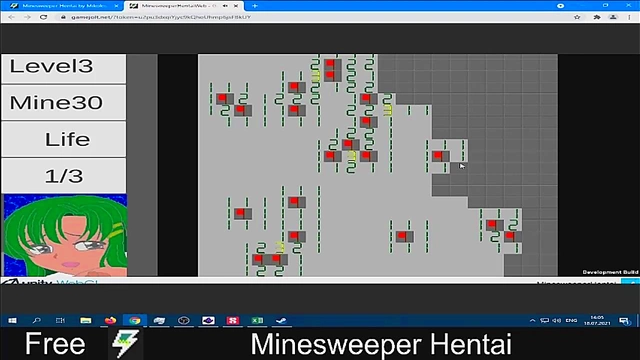Image resolution: width=640 pixels, height=360 pixels.
Task: Open Windows taskbar search
Action: pyautogui.click(x=36, y=320)
